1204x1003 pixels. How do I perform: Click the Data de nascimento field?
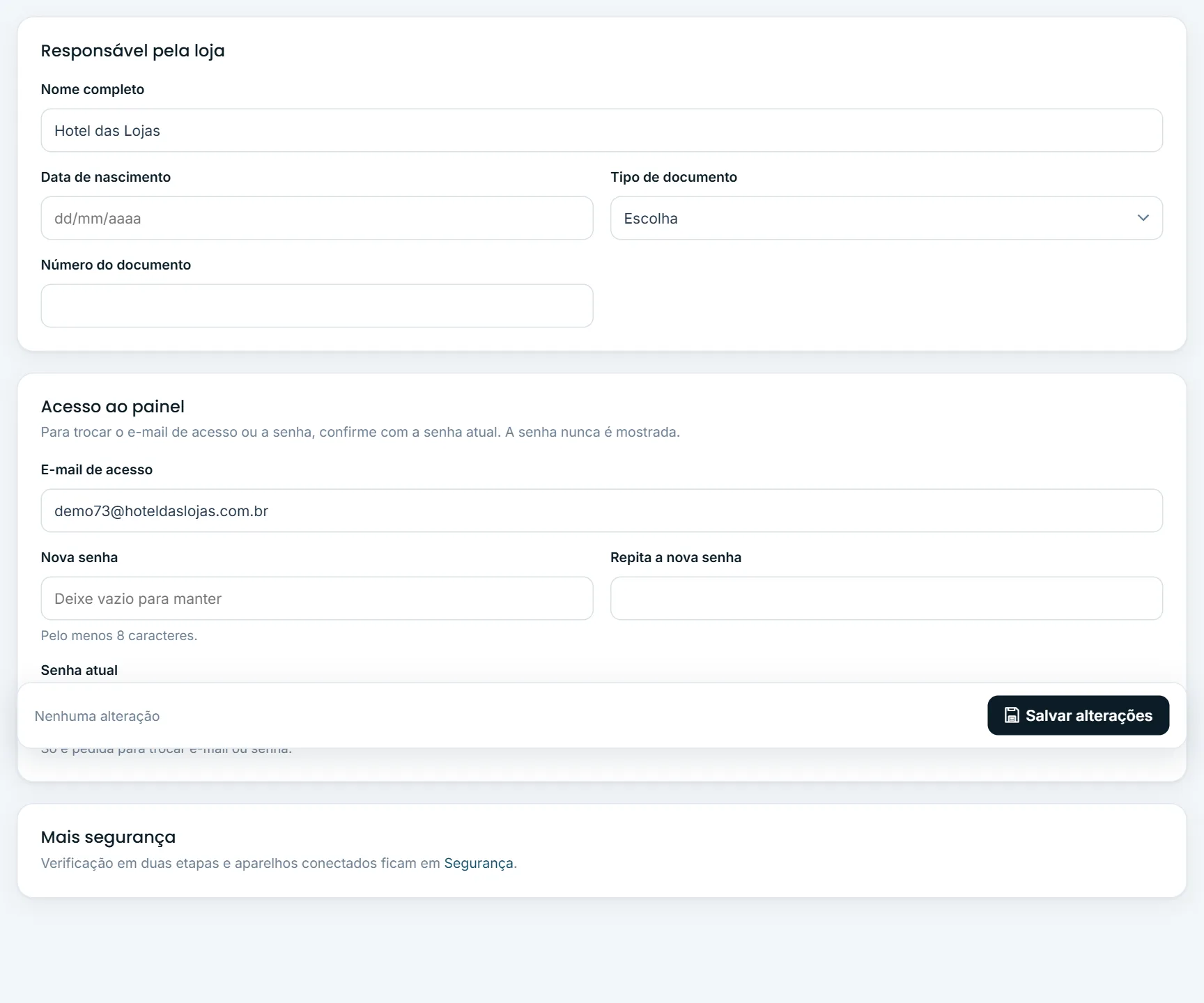tap(317, 218)
